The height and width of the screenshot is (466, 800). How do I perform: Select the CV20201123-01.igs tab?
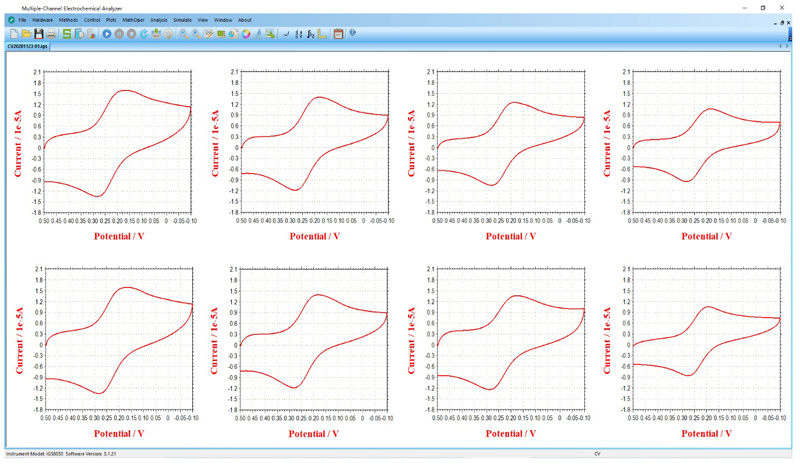pos(26,46)
